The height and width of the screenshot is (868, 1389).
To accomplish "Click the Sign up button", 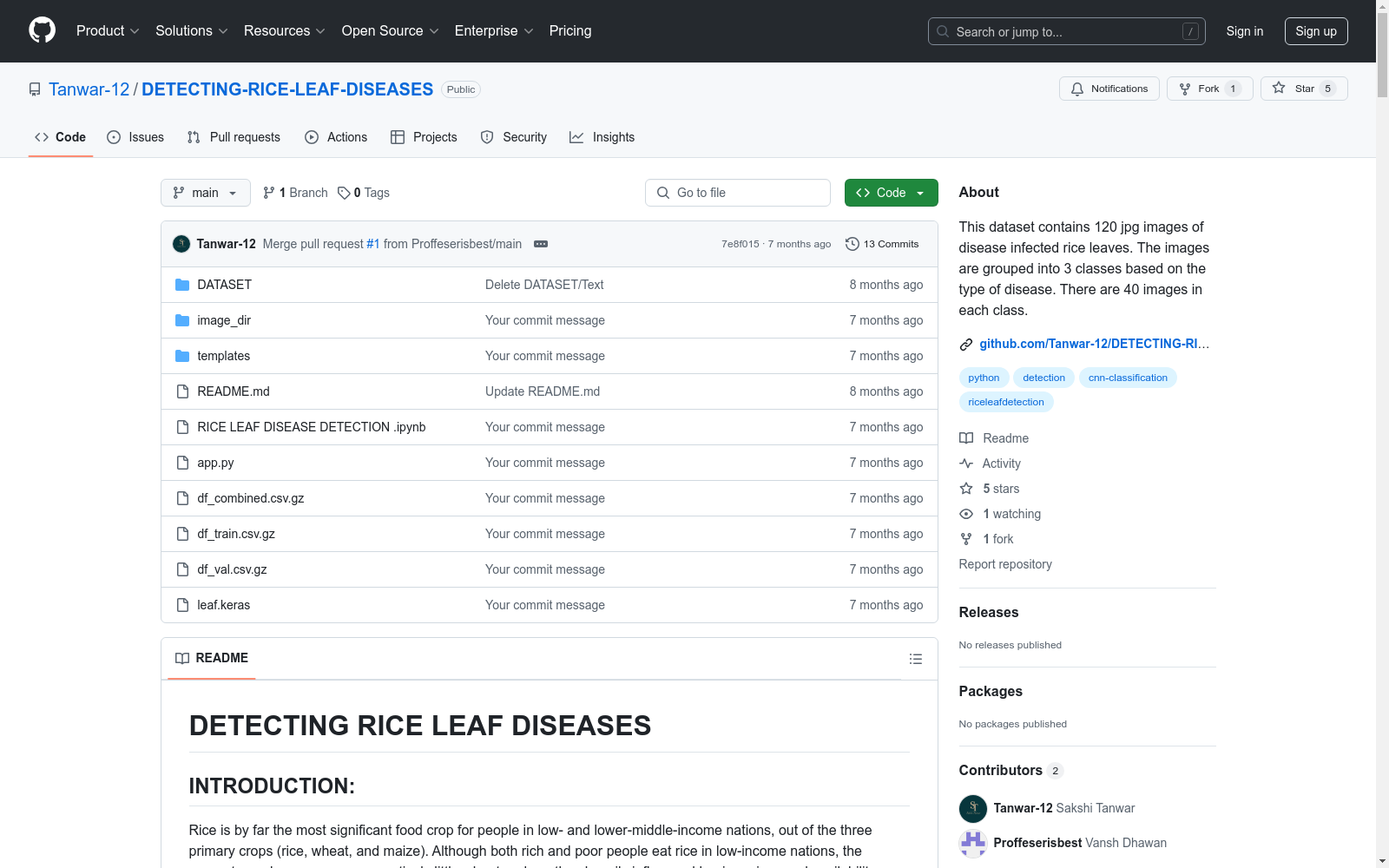I will point(1316,31).
